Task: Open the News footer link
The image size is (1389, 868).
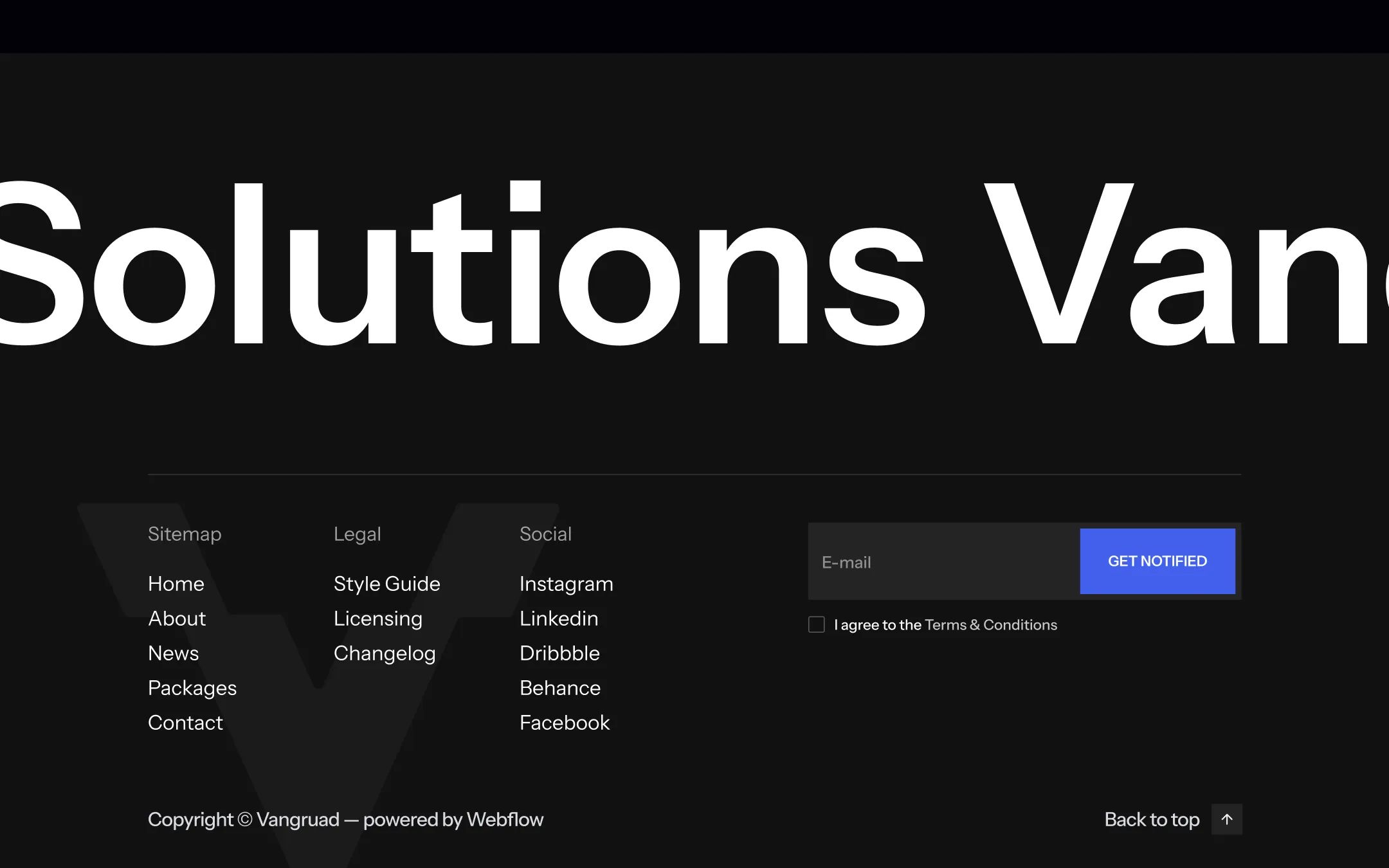Action: 174,653
